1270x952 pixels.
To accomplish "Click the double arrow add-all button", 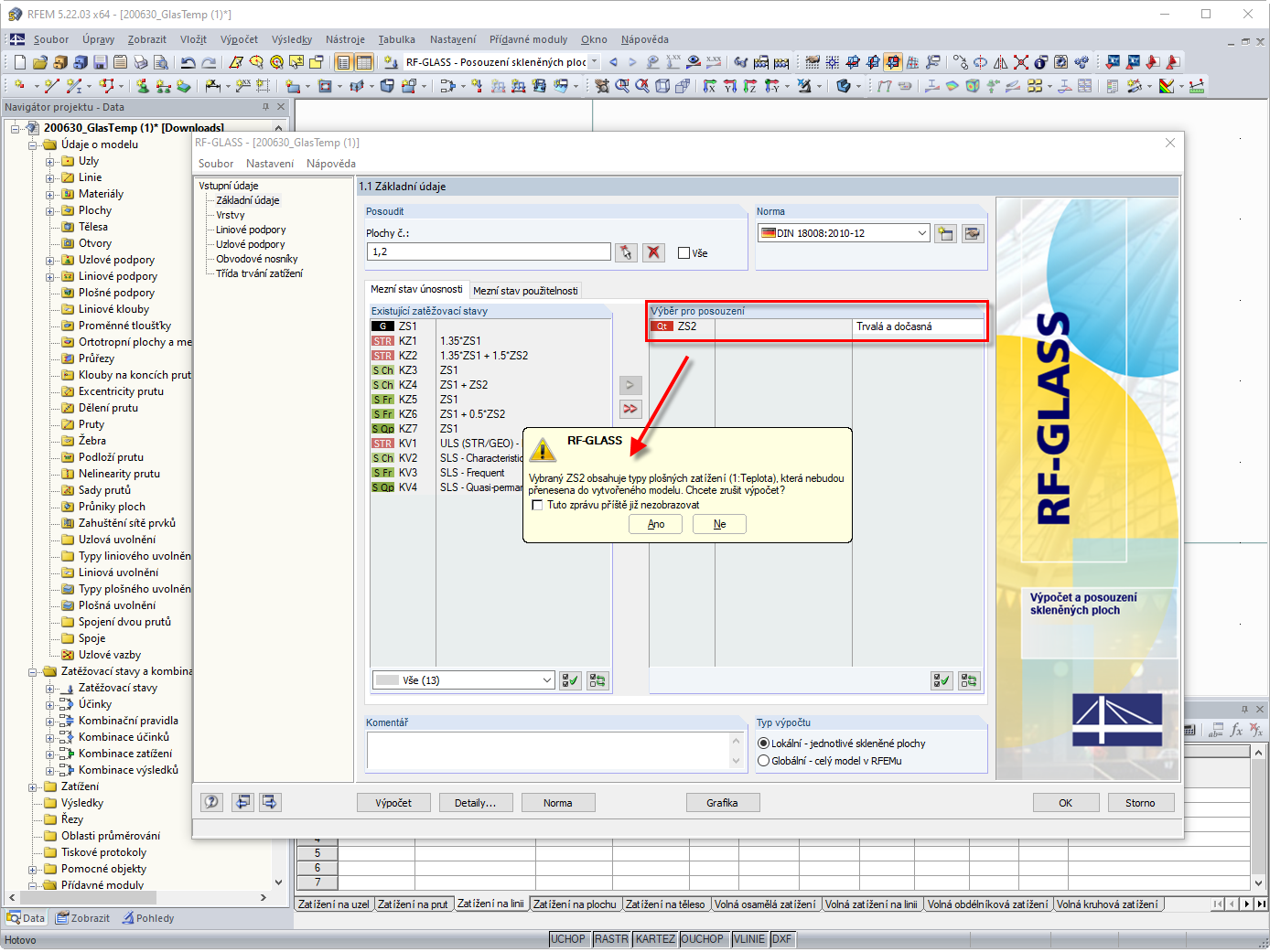I will pyautogui.click(x=630, y=409).
